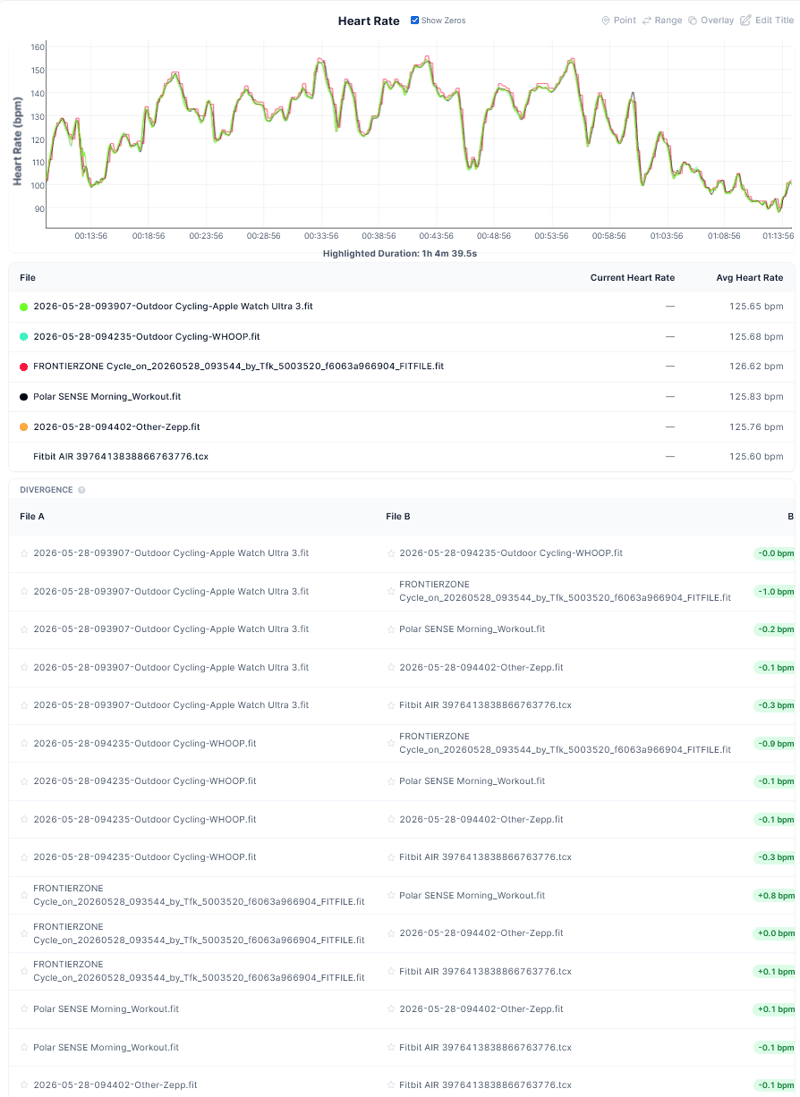Open the Edit Title pencil icon
The height and width of the screenshot is (1097, 800).
(745, 20)
